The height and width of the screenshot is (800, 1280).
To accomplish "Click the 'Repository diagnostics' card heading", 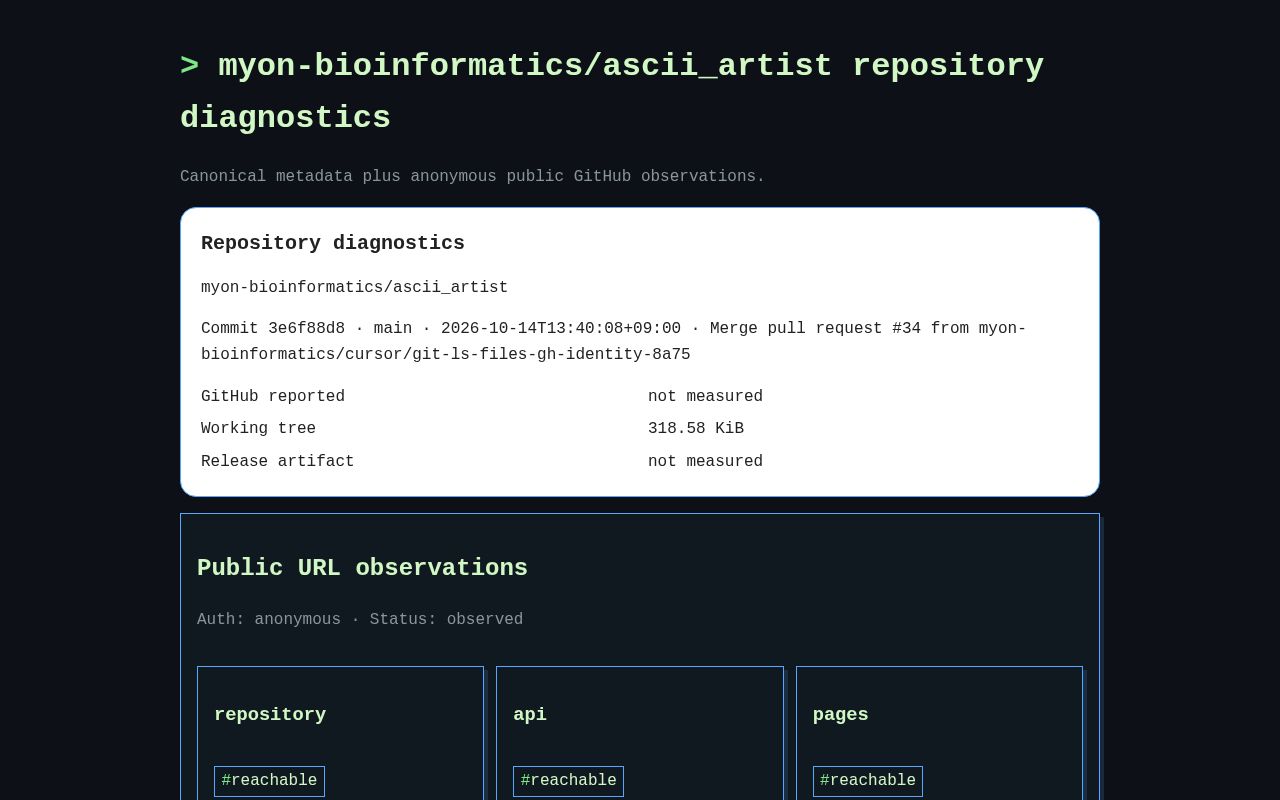I will tap(333, 243).
